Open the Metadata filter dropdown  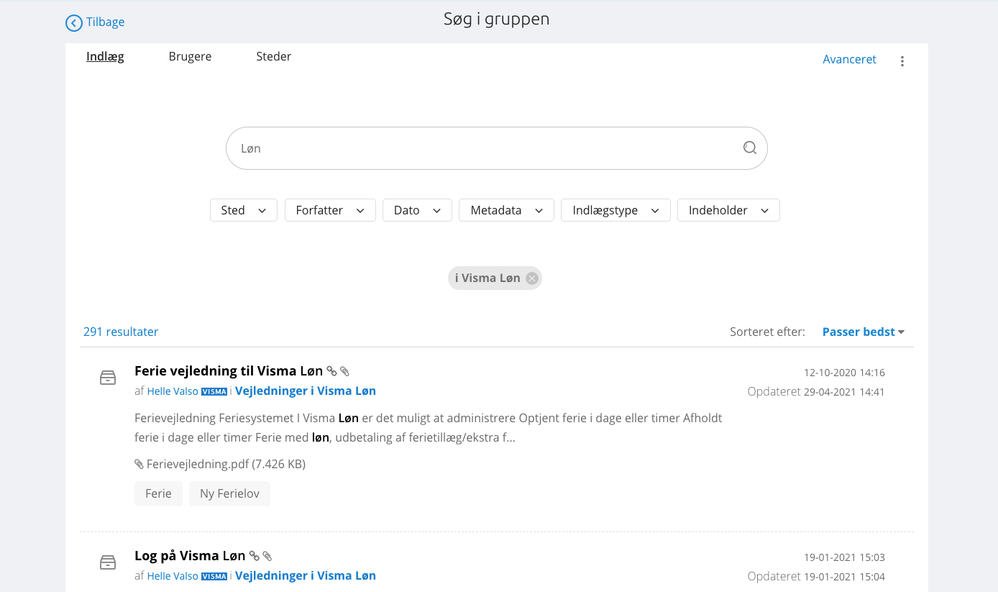click(x=506, y=210)
